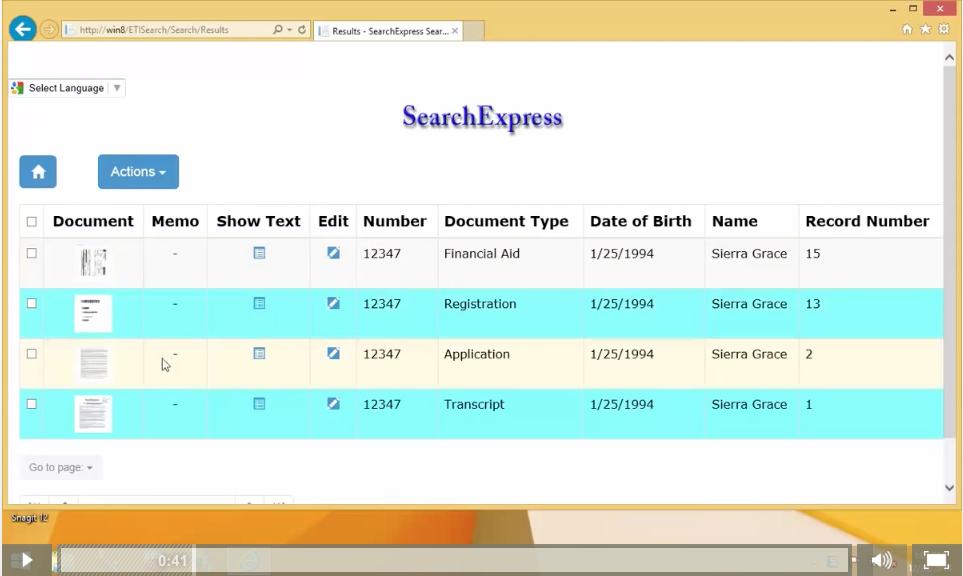Check the Transcript row checkbox
Image resolution: width=963 pixels, height=576 pixels.
[32, 404]
